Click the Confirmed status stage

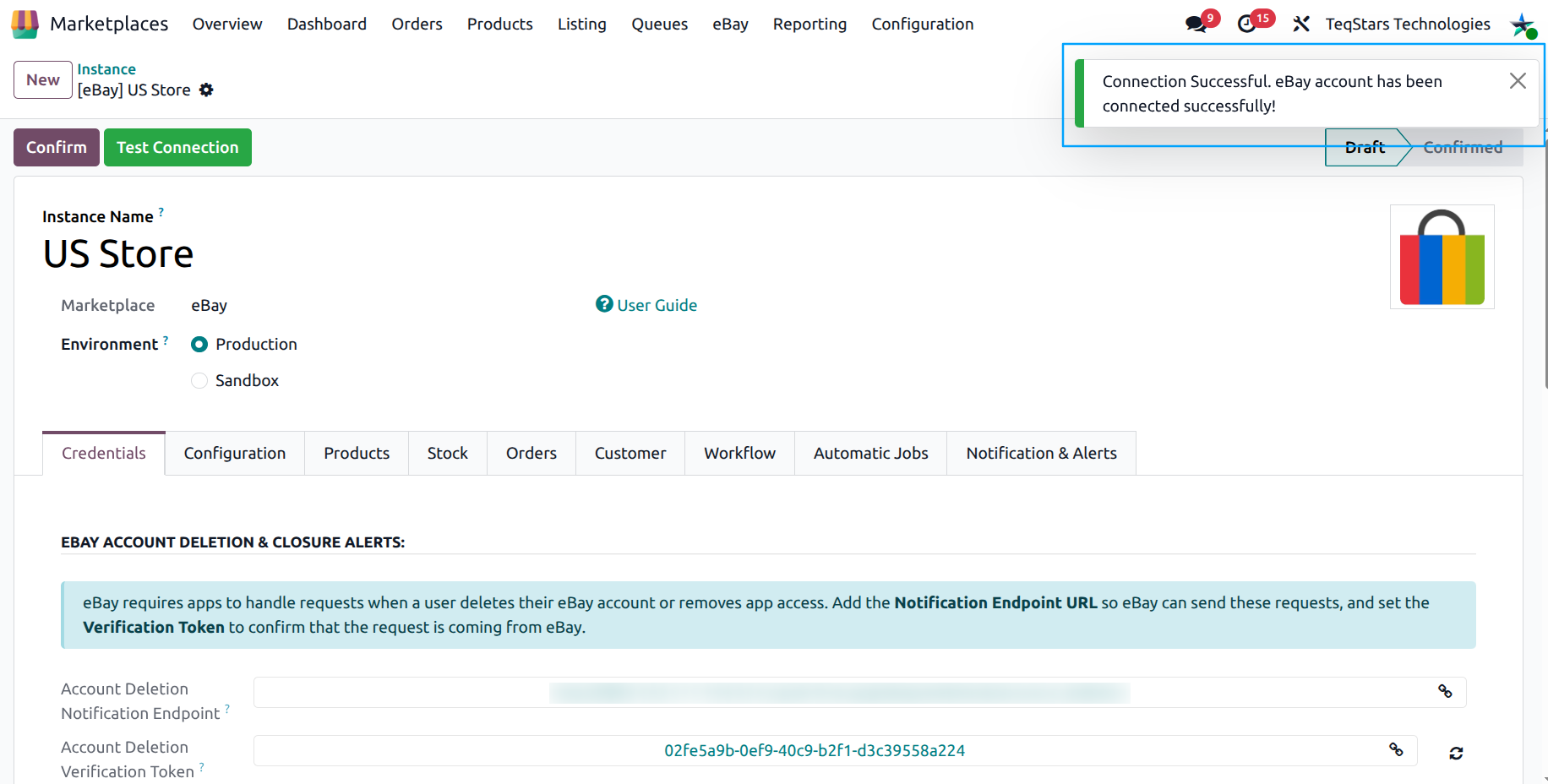tap(1463, 147)
